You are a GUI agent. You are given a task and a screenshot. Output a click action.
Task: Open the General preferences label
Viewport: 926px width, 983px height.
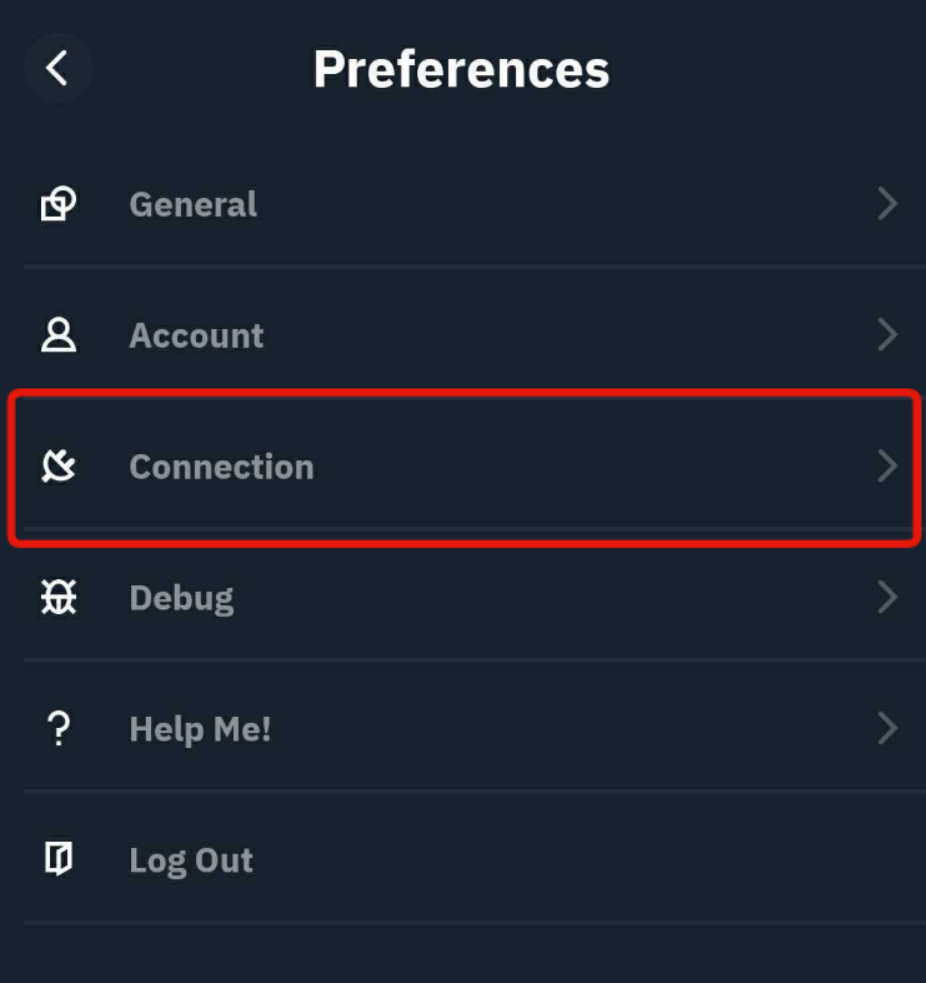[193, 204]
